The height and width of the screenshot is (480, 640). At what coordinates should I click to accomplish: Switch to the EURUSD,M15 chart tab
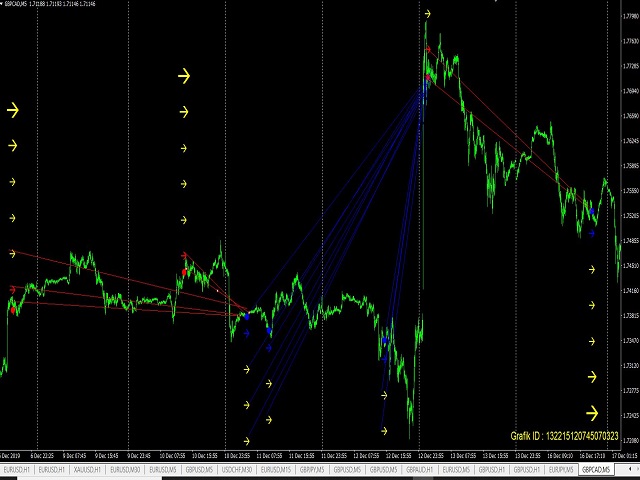(276, 470)
